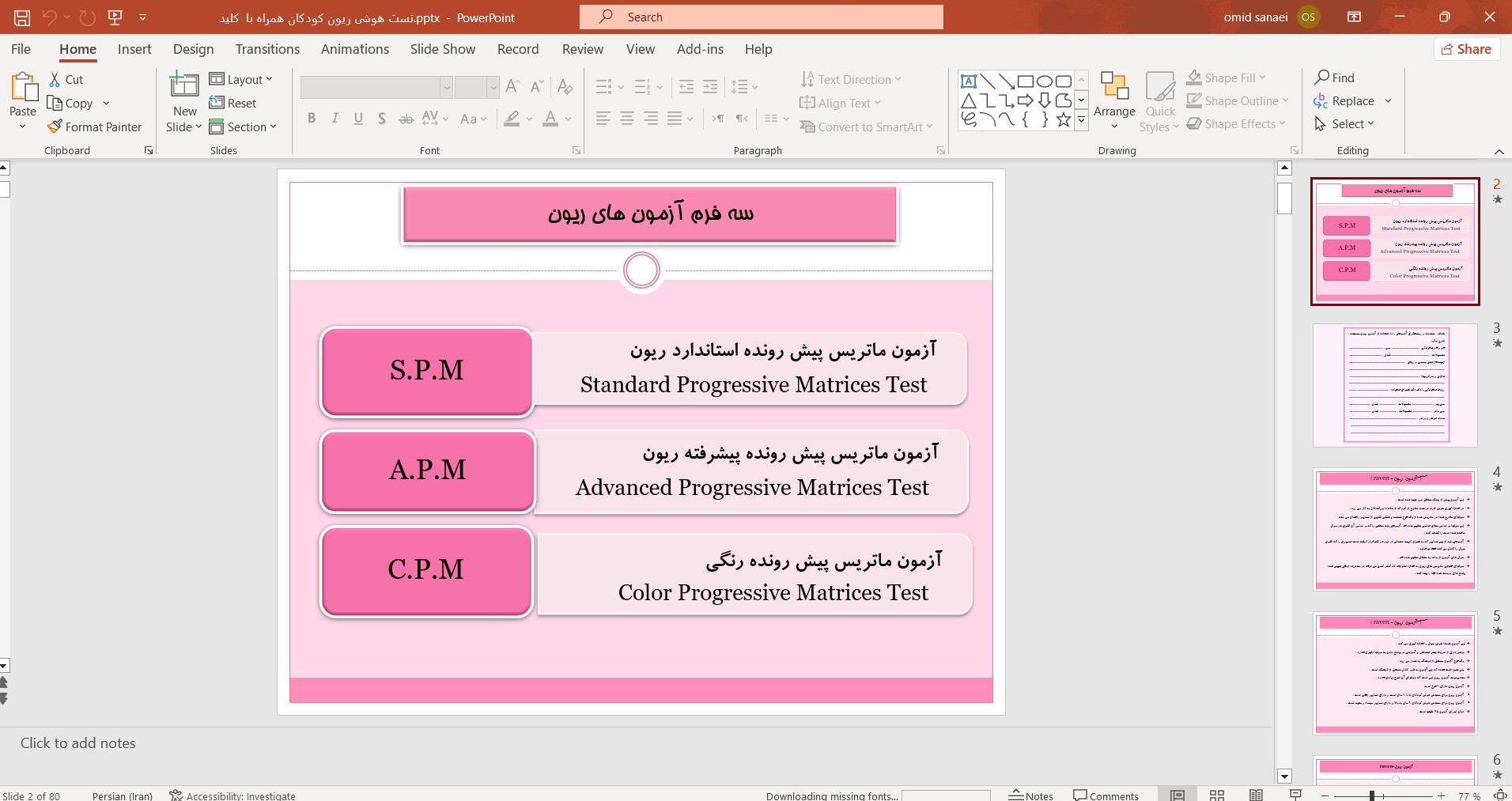1512x801 pixels.
Task: Open Slide Sorter view icon
Action: [1217, 795]
